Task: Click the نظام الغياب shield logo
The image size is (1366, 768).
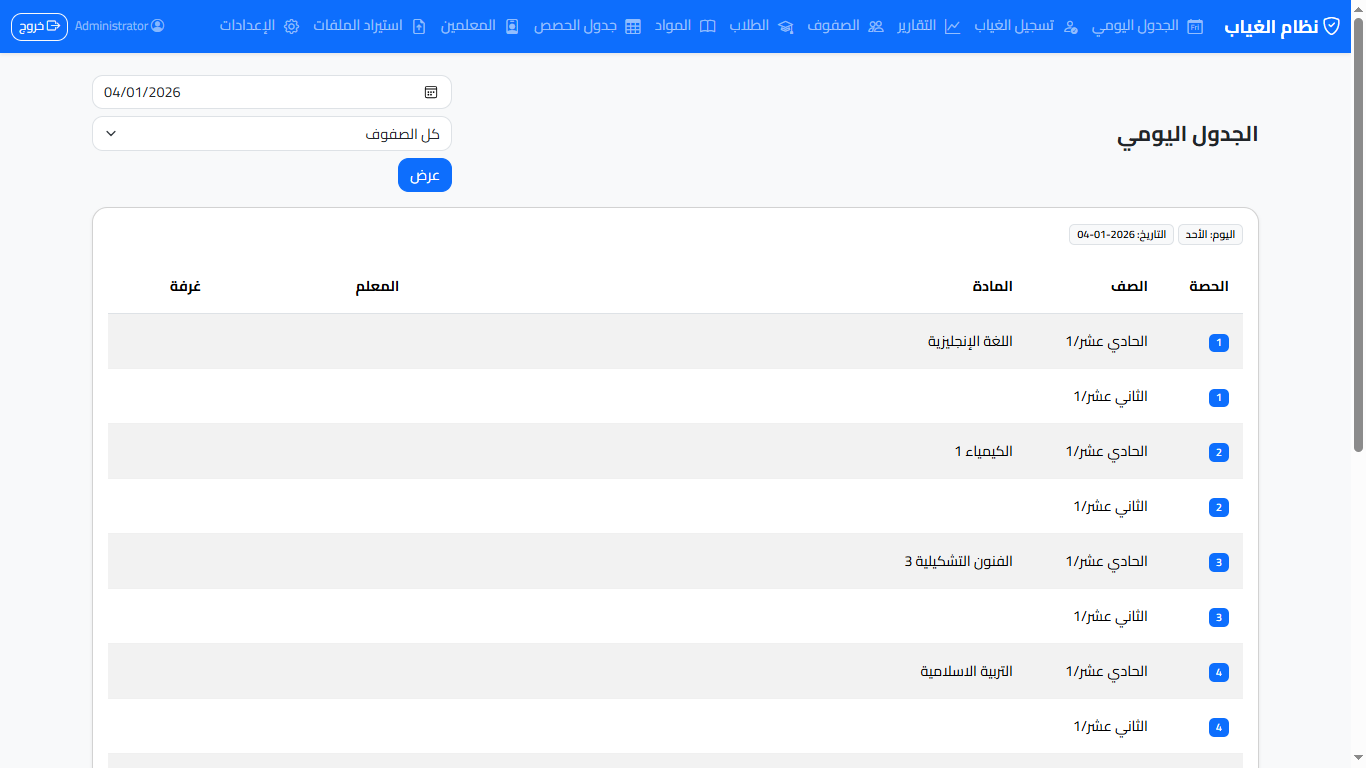Action: tap(1330, 27)
